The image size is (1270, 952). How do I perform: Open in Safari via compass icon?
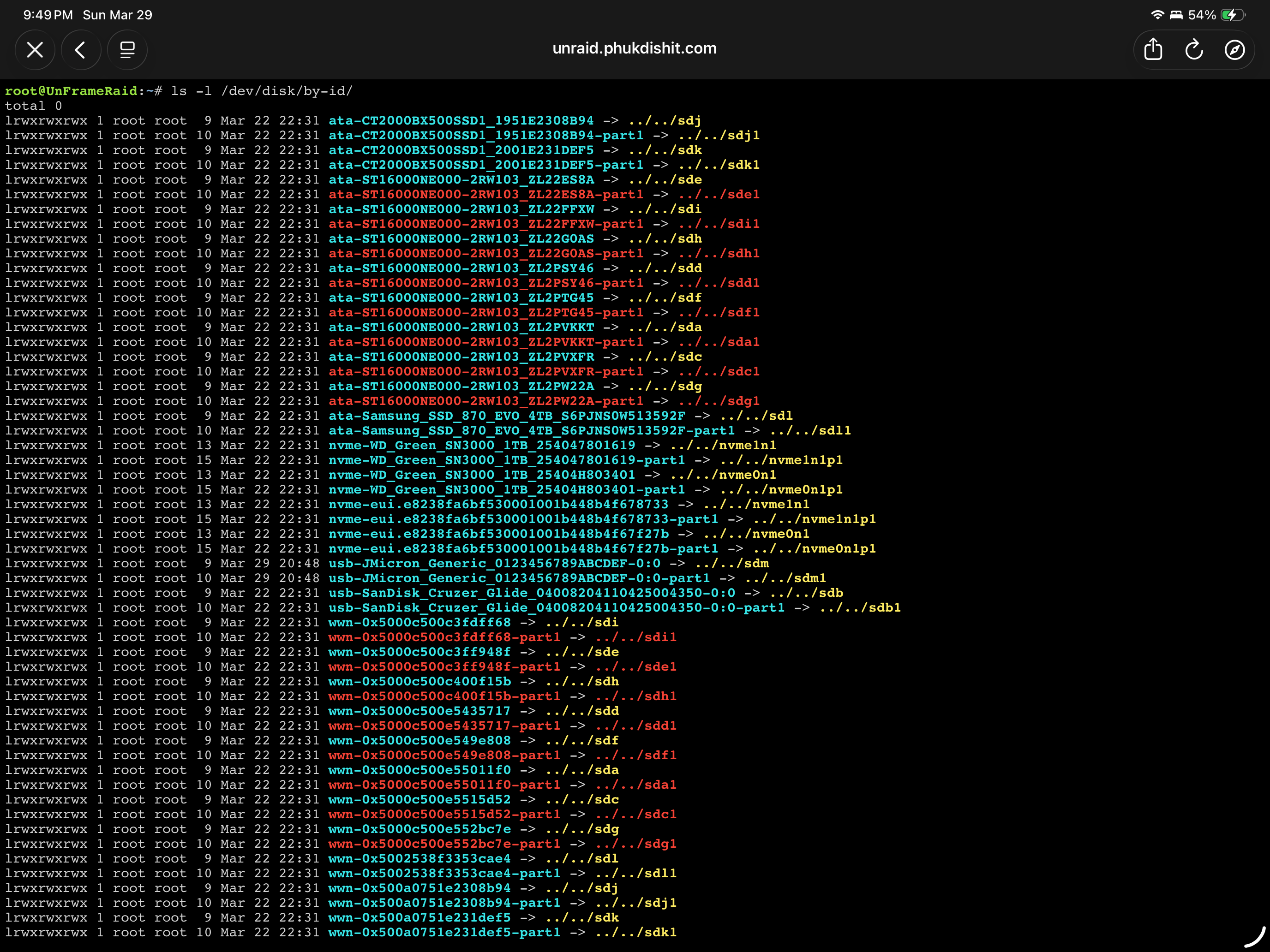click(x=1234, y=50)
